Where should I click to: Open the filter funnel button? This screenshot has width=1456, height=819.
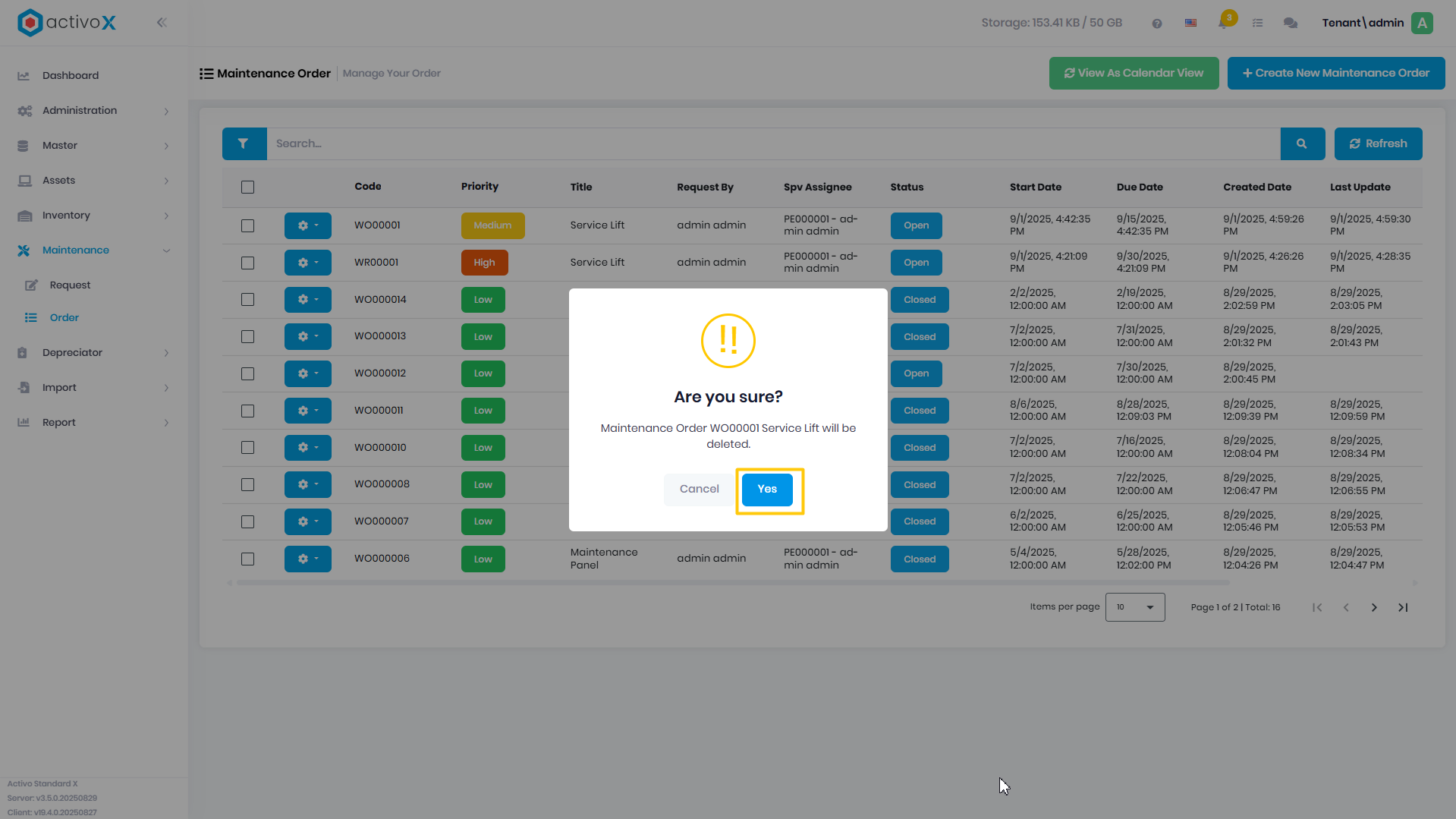[244, 143]
